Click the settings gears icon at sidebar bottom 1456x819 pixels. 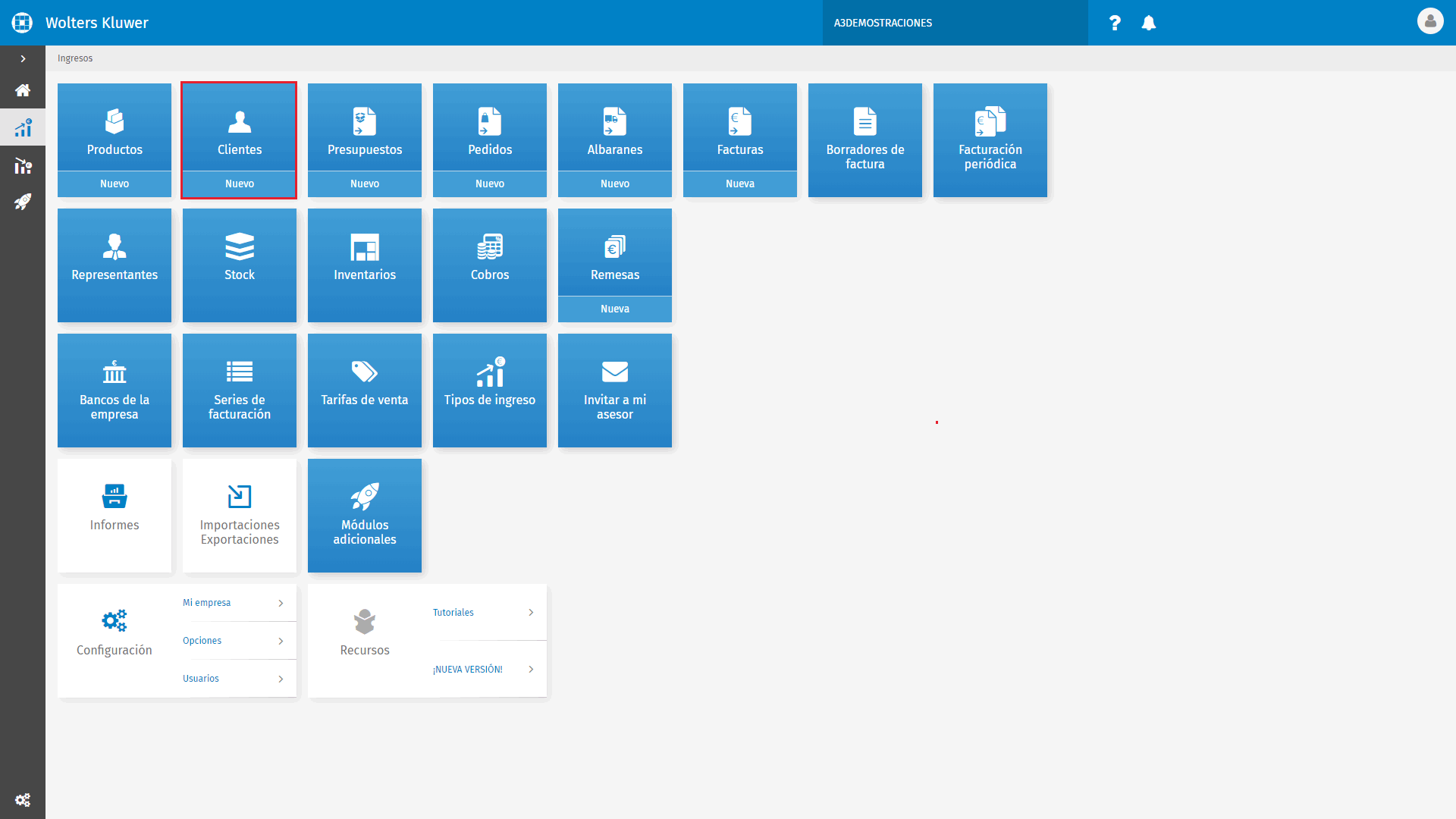coord(23,800)
